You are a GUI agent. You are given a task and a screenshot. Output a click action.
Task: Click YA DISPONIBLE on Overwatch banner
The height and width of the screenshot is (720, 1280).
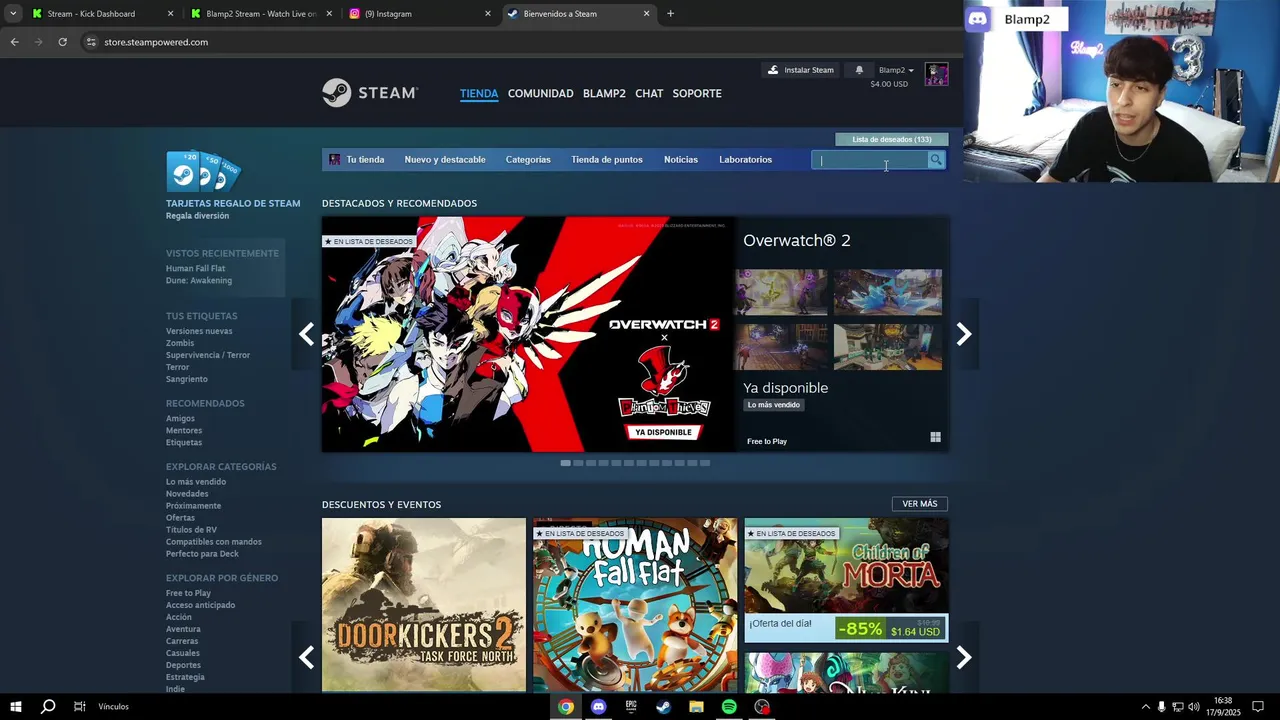tap(663, 432)
